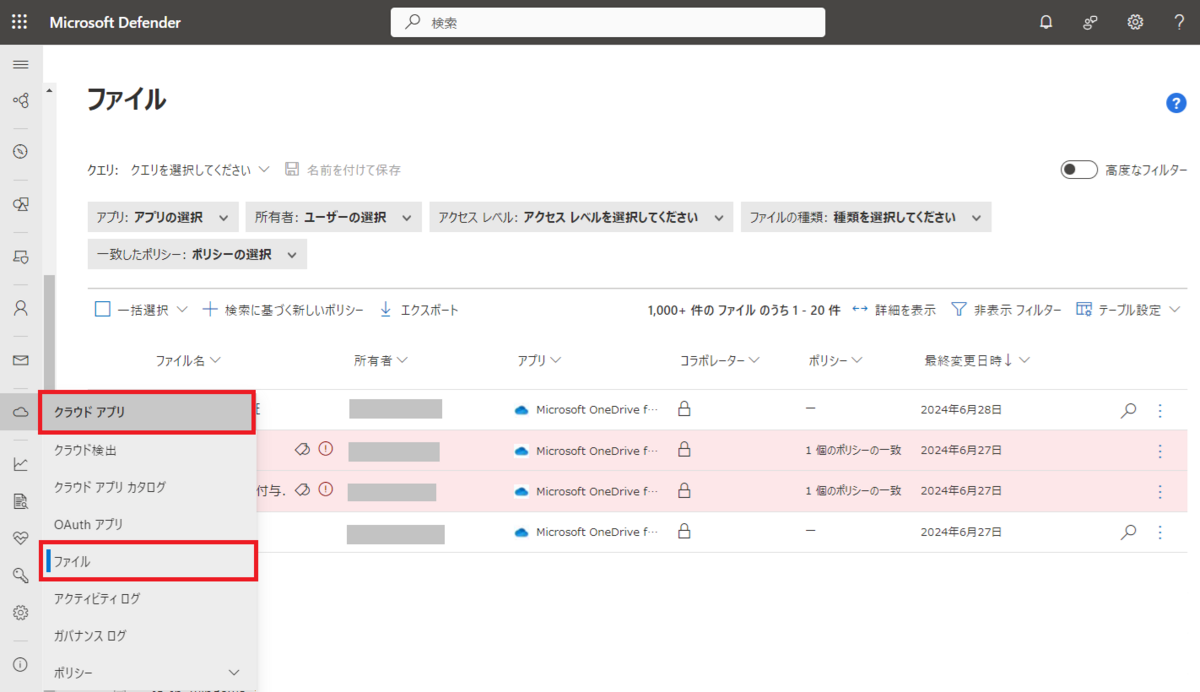Open the heart health icon in sidebar

(20, 538)
